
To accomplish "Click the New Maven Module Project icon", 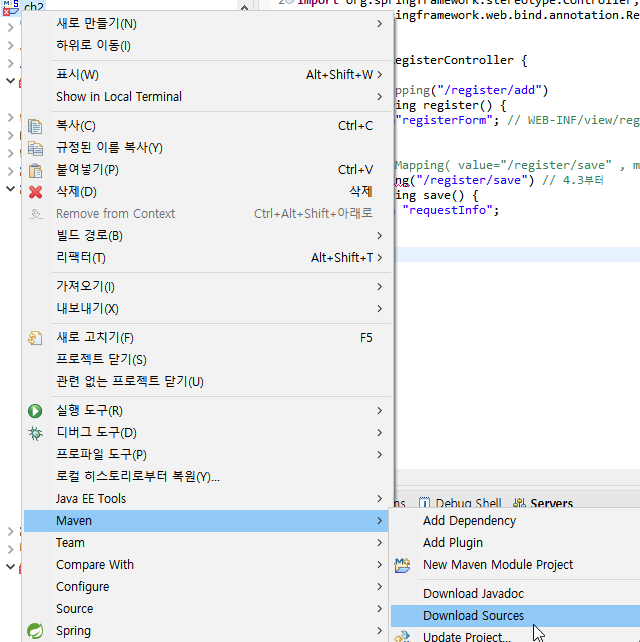I will [402, 565].
